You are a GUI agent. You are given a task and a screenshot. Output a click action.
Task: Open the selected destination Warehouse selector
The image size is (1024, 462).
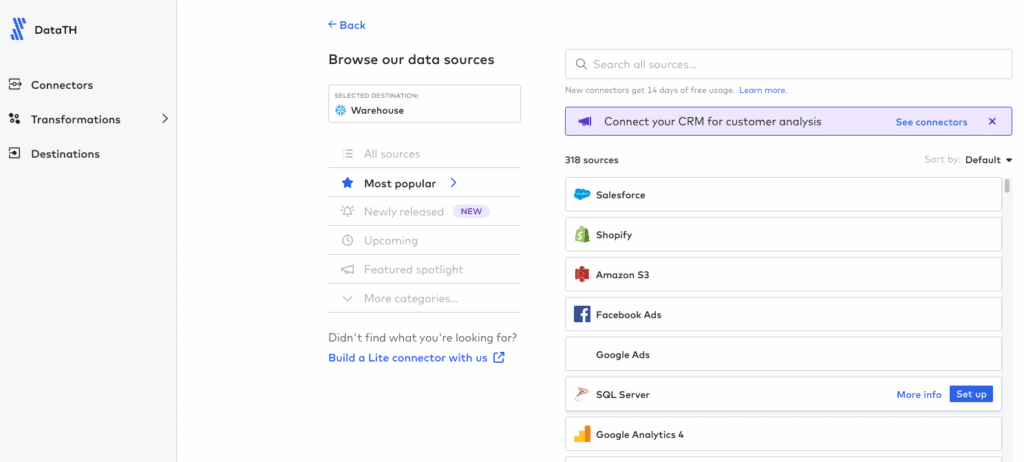tap(424, 104)
